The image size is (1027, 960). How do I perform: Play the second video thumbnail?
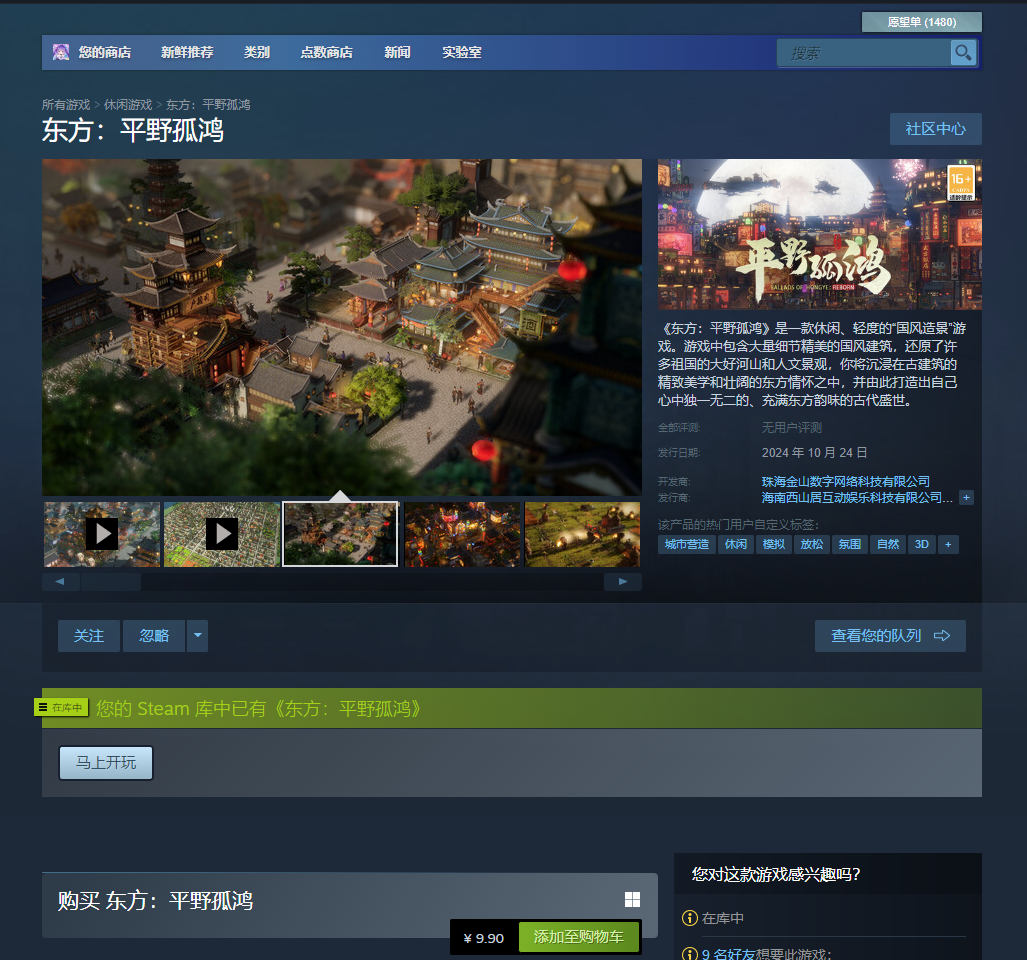[x=221, y=534]
